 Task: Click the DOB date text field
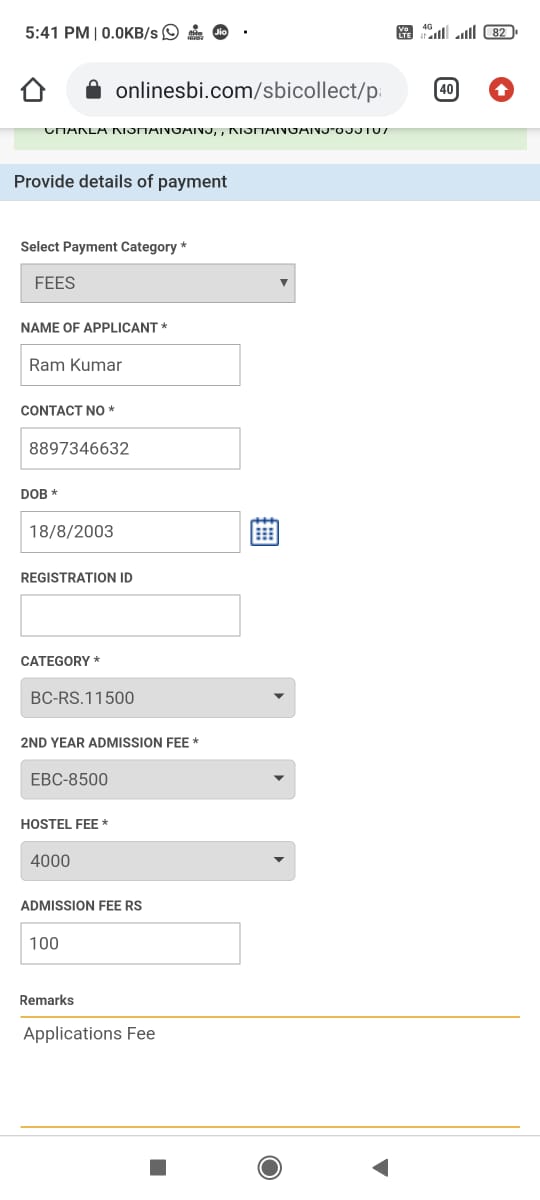130,532
